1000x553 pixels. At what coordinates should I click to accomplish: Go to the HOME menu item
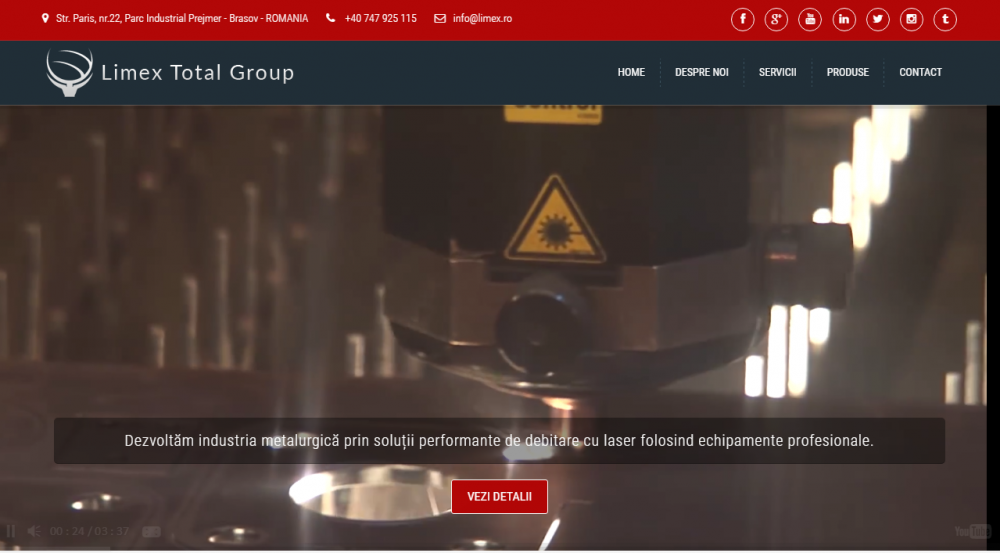[x=631, y=72]
